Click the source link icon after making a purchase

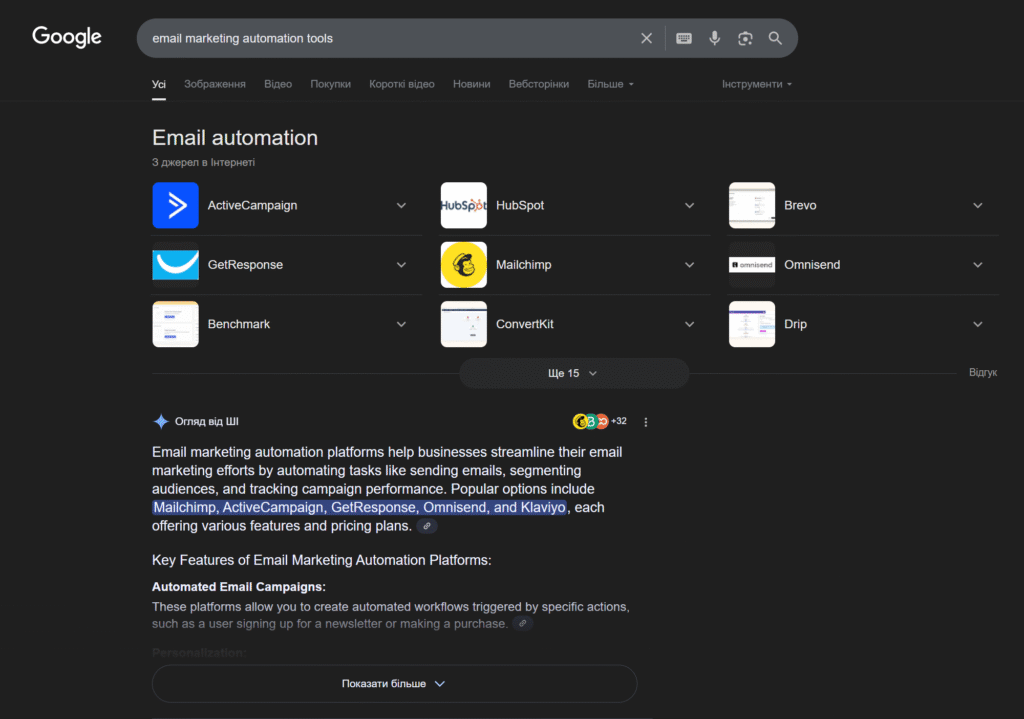tap(522, 624)
